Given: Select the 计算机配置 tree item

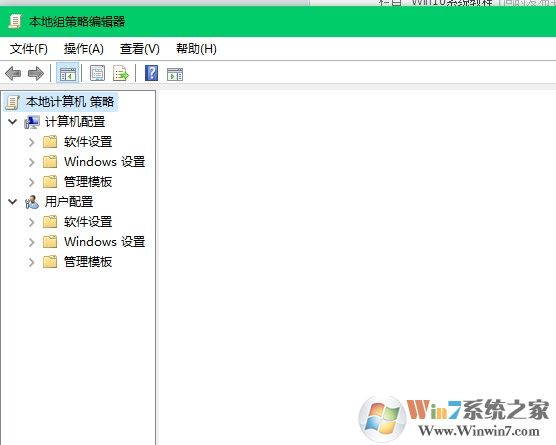Looking at the screenshot, I should (75, 122).
